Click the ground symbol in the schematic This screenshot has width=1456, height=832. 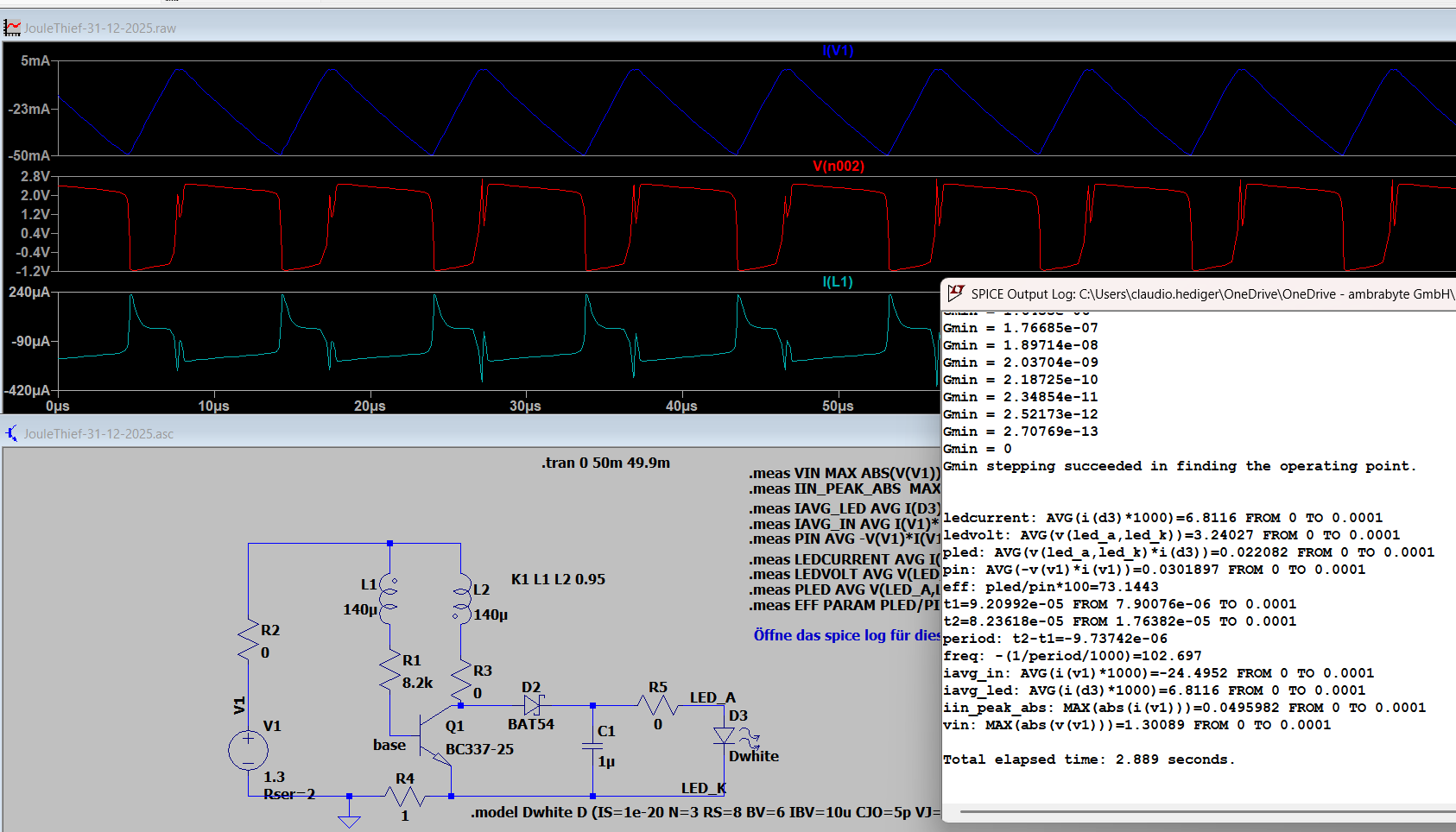[x=349, y=819]
